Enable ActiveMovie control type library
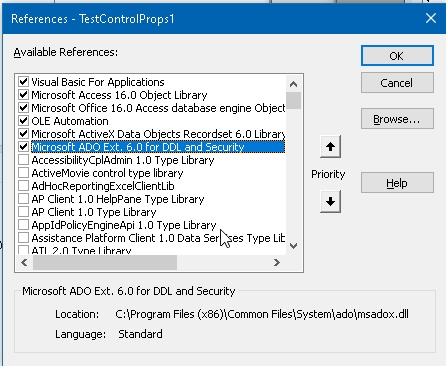 click(23, 173)
